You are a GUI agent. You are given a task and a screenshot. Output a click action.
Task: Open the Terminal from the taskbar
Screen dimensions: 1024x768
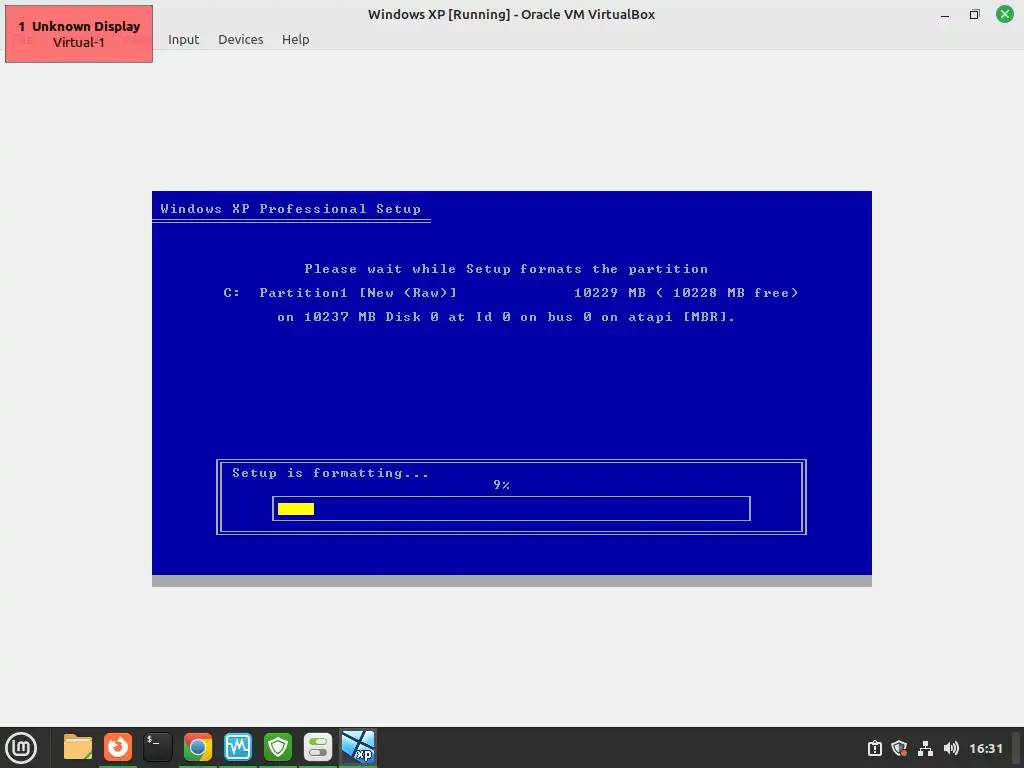pos(157,747)
